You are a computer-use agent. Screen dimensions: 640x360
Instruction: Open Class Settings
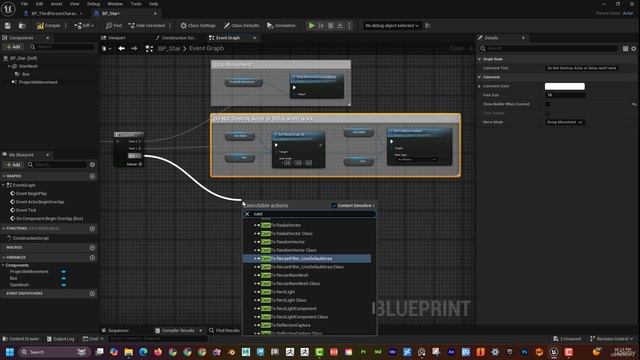(198, 26)
